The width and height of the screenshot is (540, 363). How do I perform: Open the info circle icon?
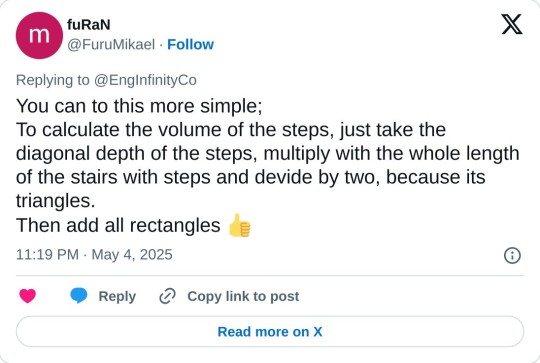tap(512, 256)
